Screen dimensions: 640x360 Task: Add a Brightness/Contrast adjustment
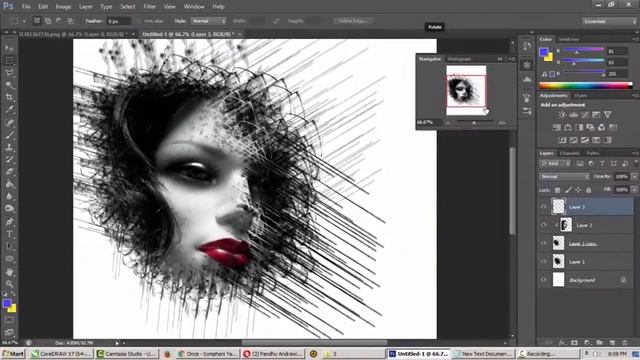[562, 115]
